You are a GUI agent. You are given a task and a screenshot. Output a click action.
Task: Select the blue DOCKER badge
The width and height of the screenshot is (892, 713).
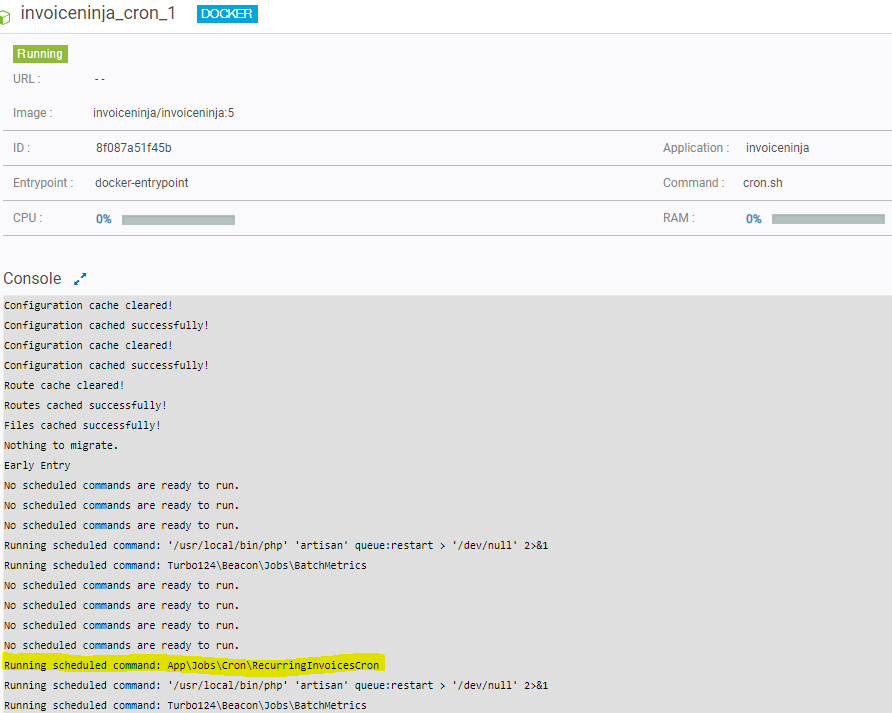227,14
